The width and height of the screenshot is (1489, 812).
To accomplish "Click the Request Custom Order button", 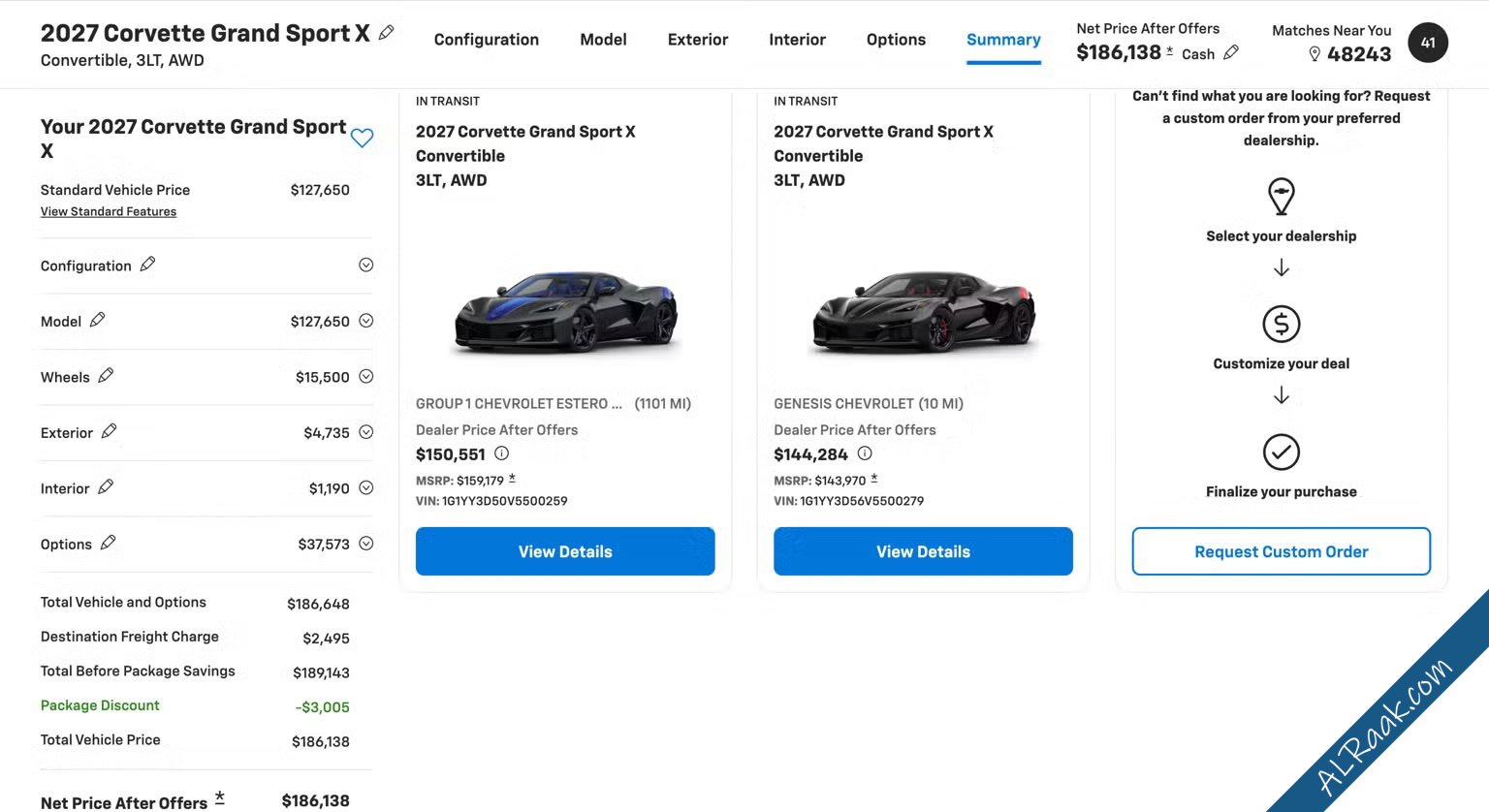I will [x=1282, y=551].
